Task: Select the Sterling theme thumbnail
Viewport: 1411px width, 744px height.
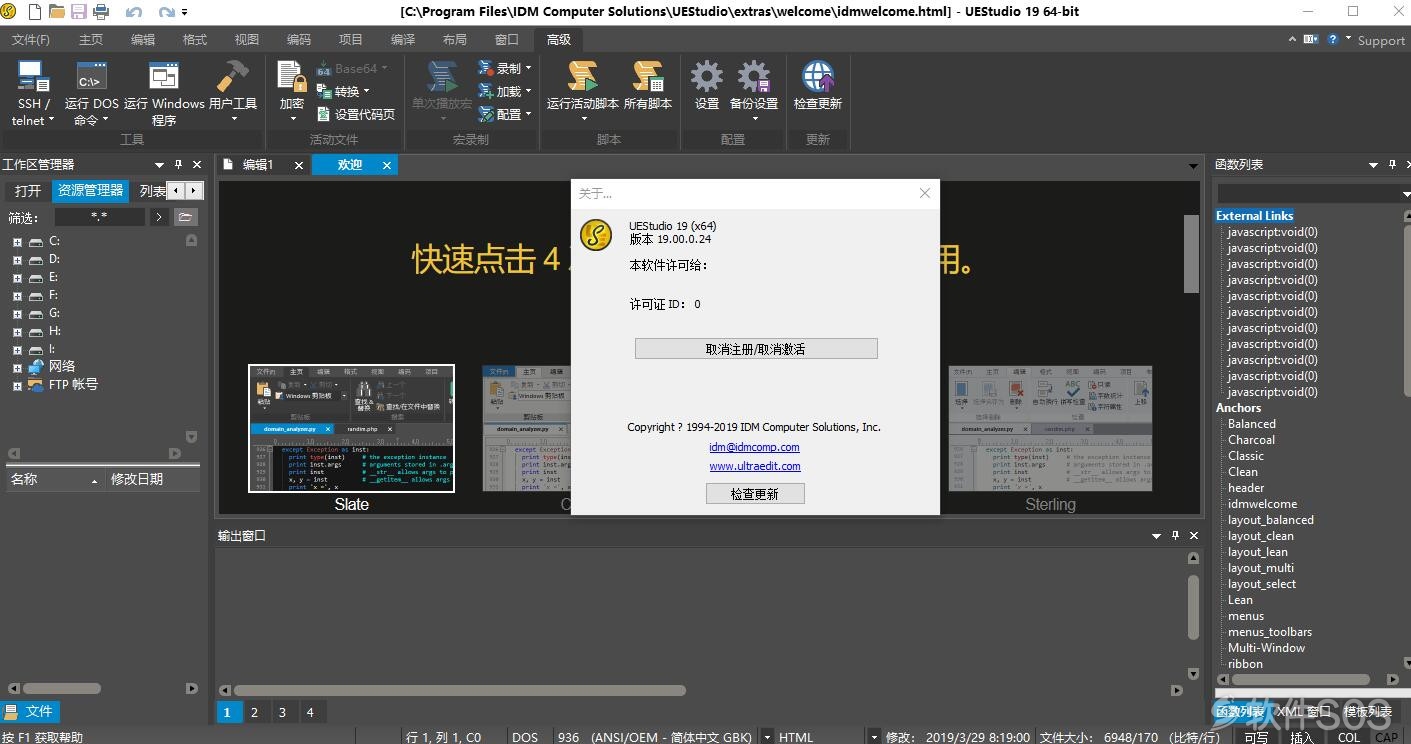Action: (1050, 428)
